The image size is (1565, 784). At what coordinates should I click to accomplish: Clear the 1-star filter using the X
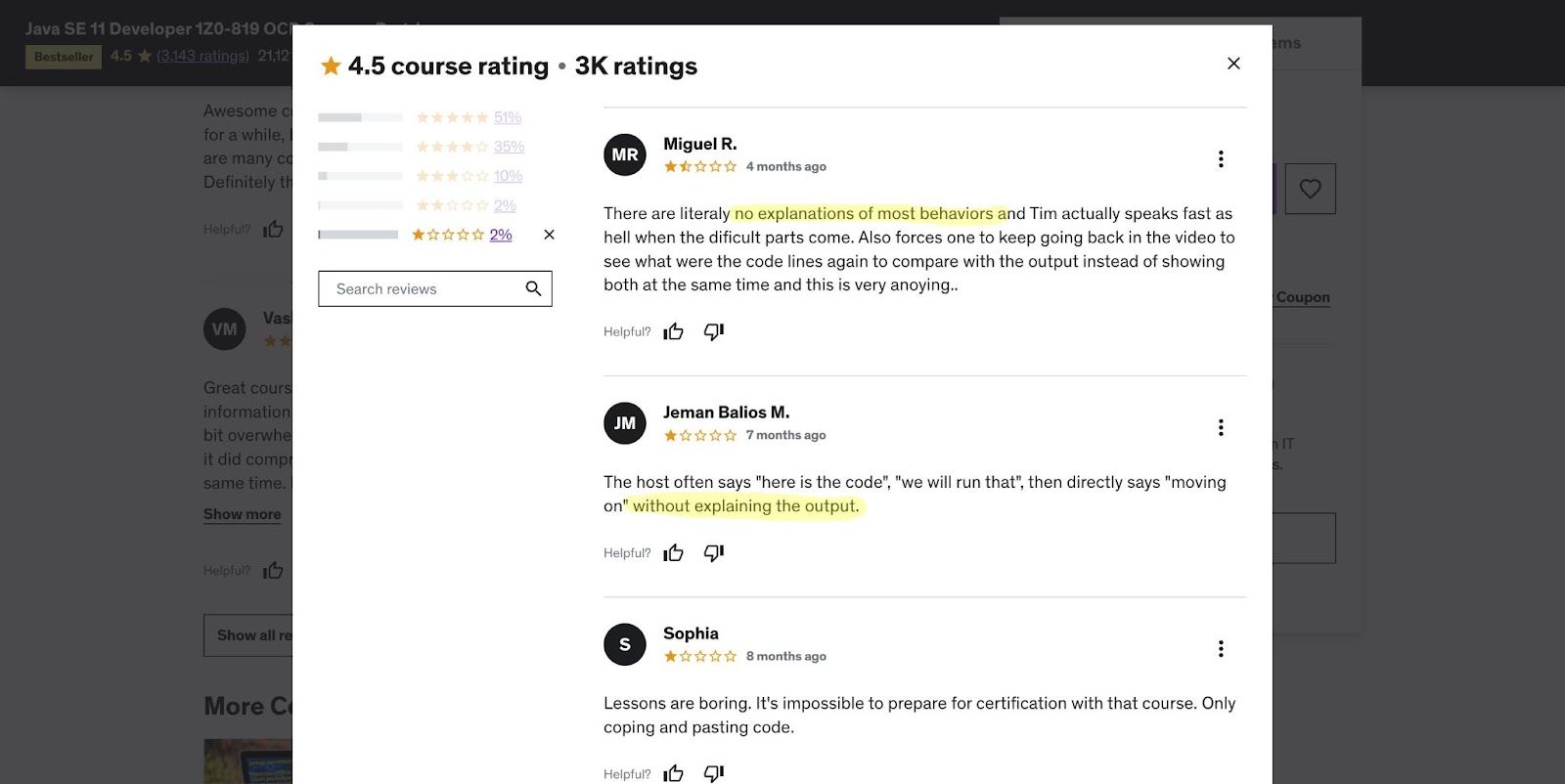pos(549,235)
